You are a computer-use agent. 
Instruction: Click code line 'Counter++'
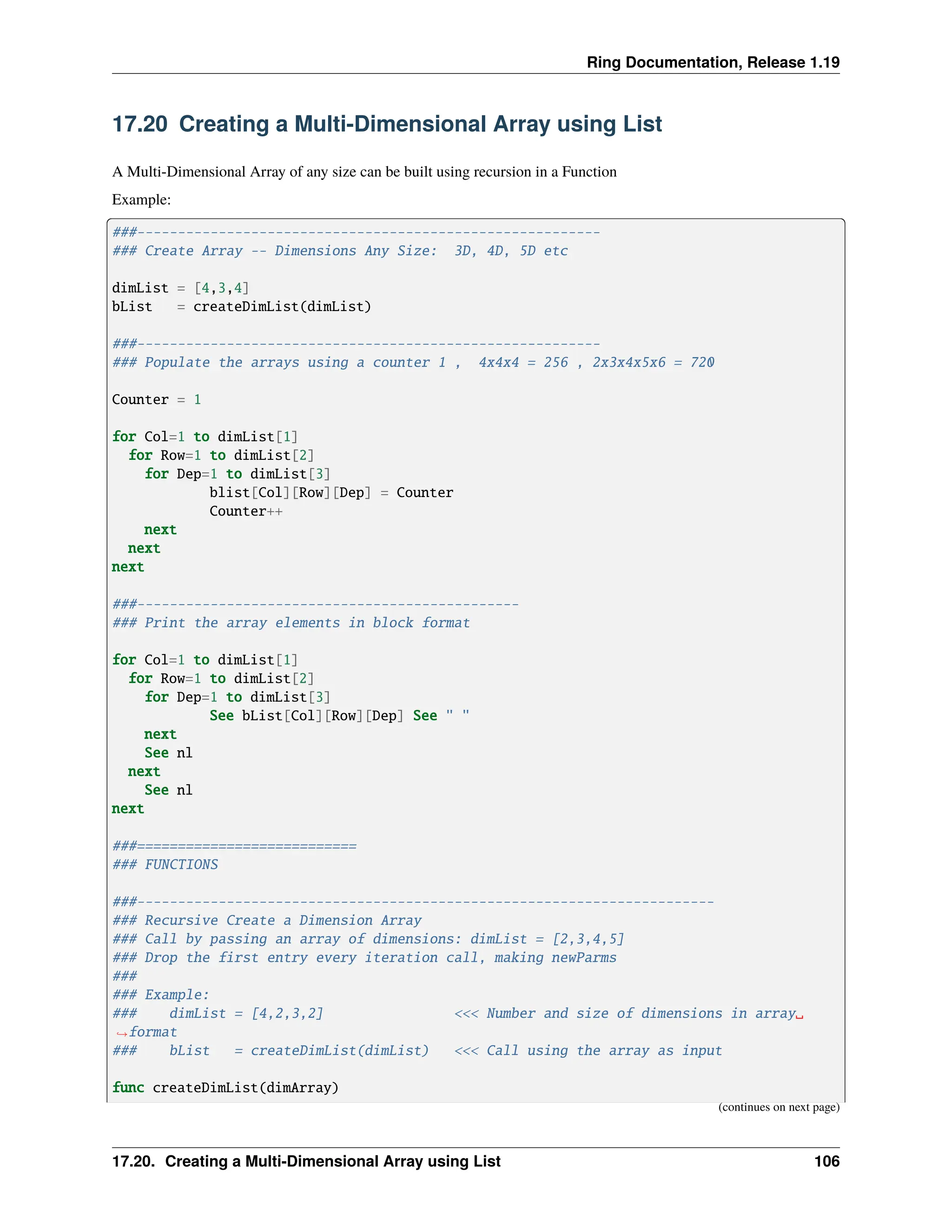point(246,511)
